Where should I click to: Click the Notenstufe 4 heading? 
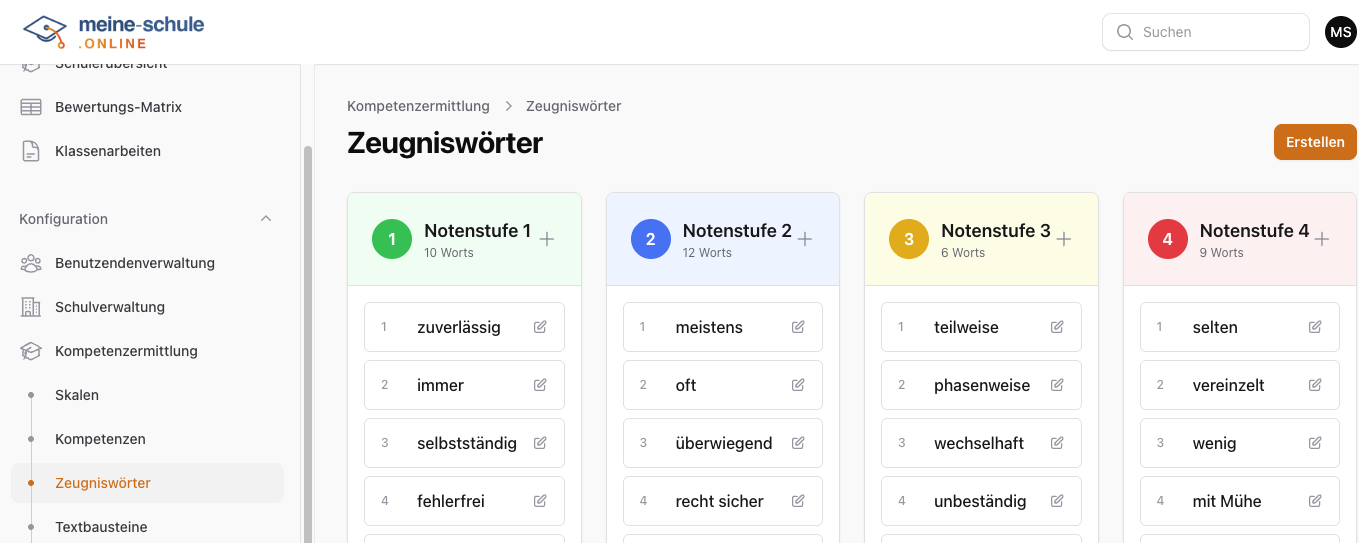coord(1254,231)
